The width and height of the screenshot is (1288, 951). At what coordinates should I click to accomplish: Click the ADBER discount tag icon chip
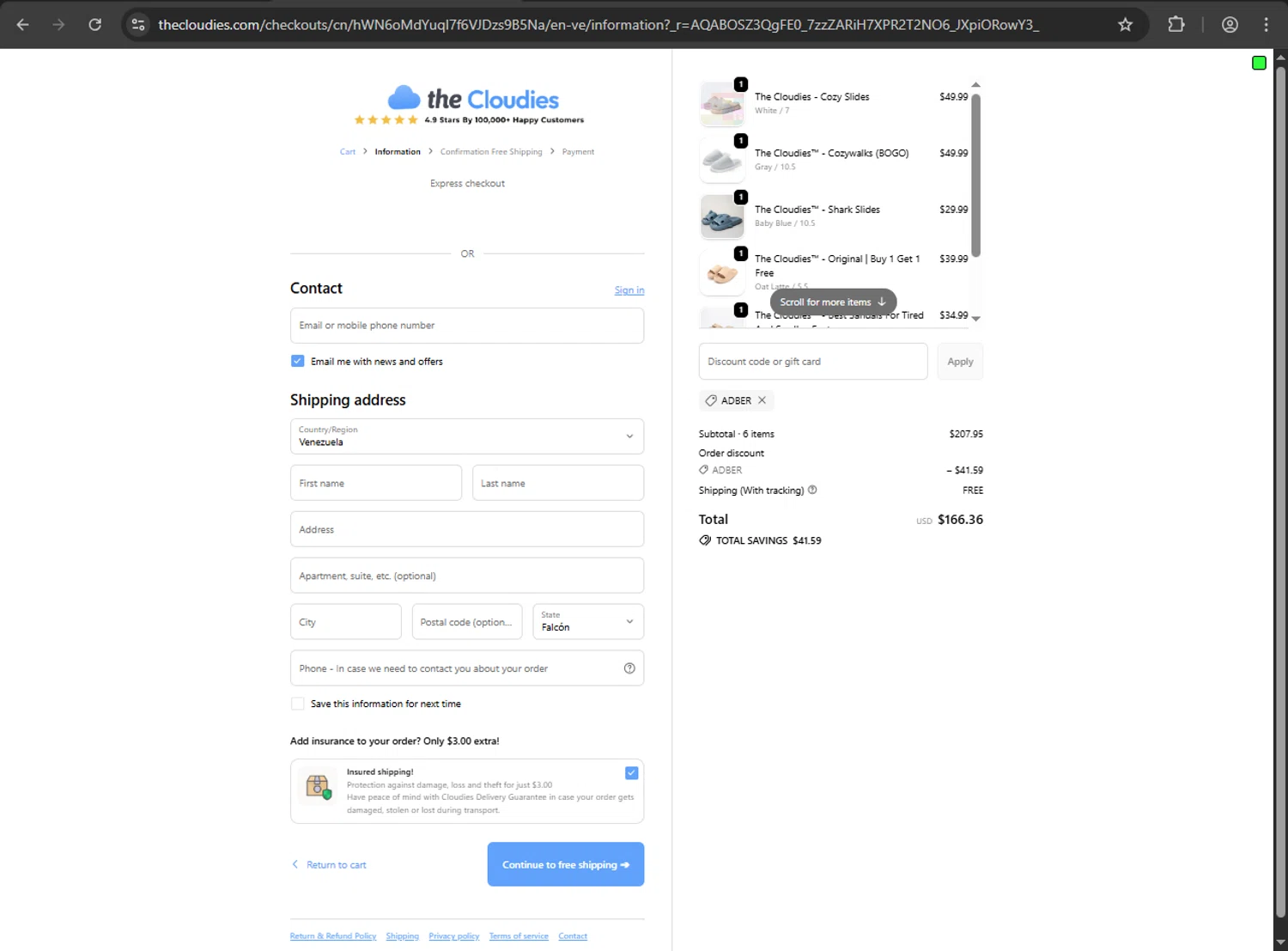click(x=711, y=400)
